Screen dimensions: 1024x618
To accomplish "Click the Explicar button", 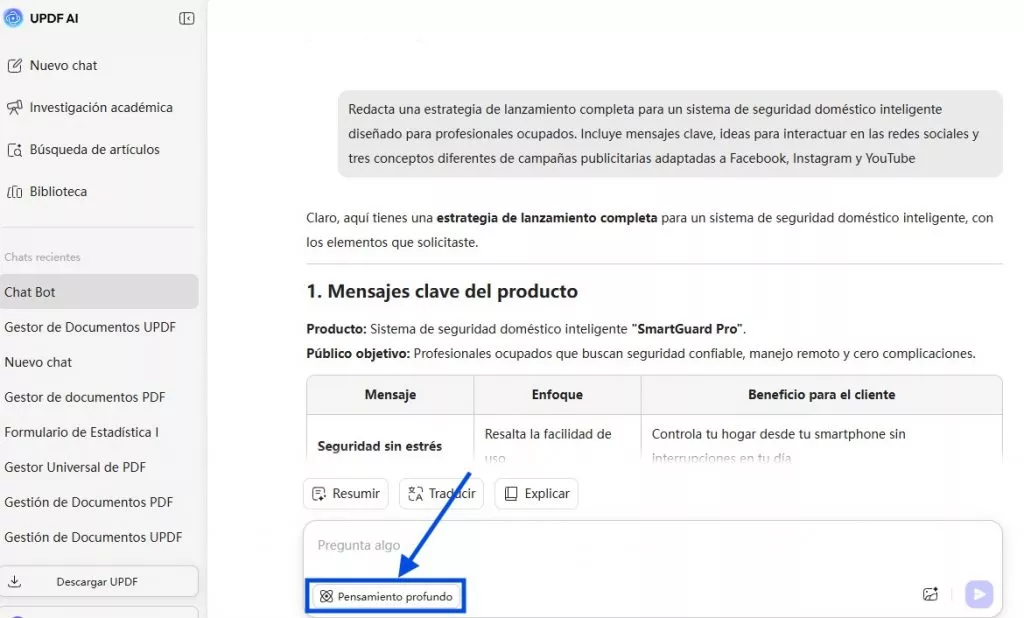I will pos(537,494).
